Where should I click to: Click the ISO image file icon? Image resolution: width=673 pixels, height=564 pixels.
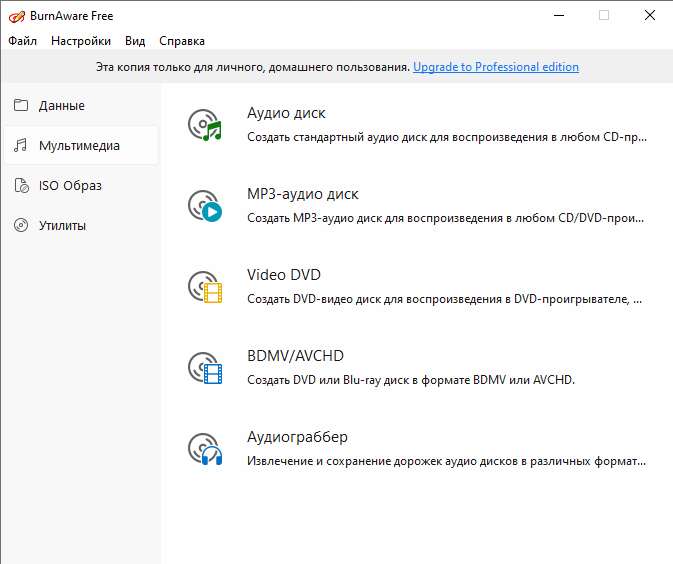tap(21, 185)
